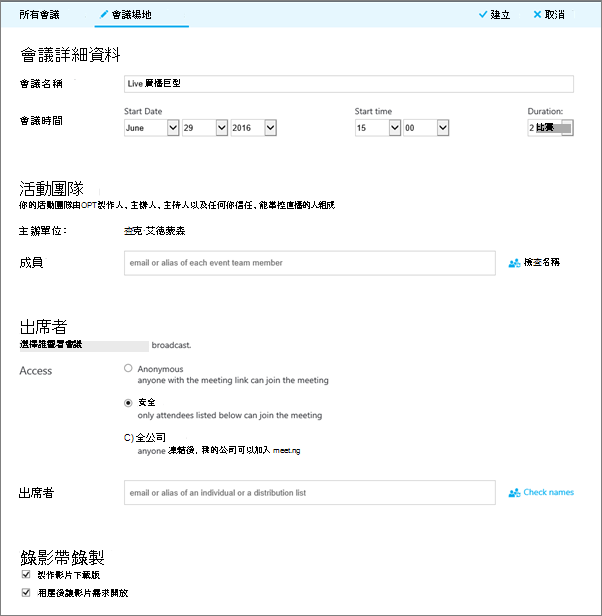Click the text 'only attendees listed below can join the meeting'
This screenshot has height=616, width=602.
(x=230, y=415)
